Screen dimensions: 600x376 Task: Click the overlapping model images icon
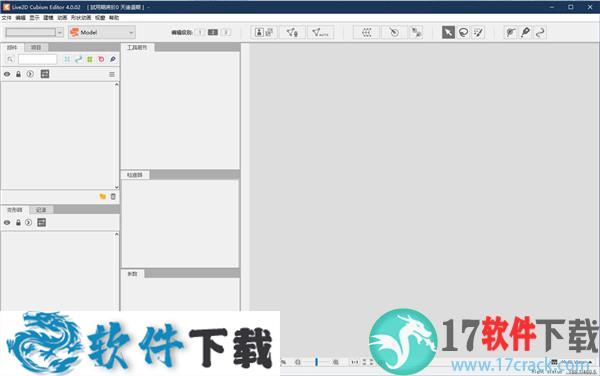click(x=269, y=33)
